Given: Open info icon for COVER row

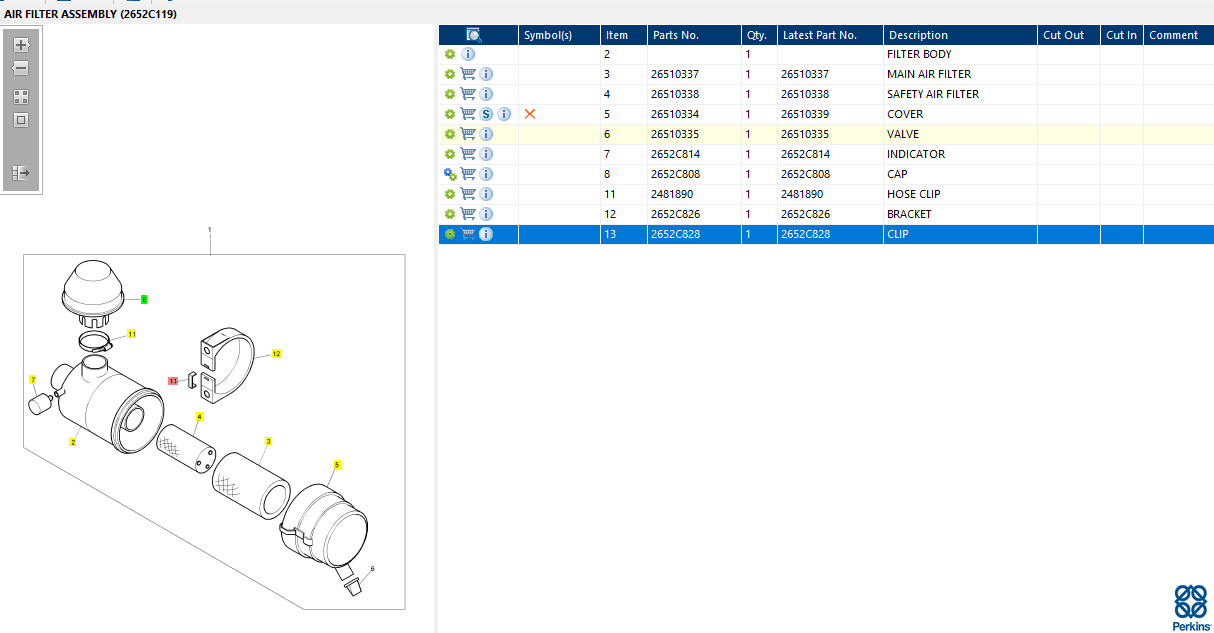Looking at the screenshot, I should pyautogui.click(x=504, y=114).
